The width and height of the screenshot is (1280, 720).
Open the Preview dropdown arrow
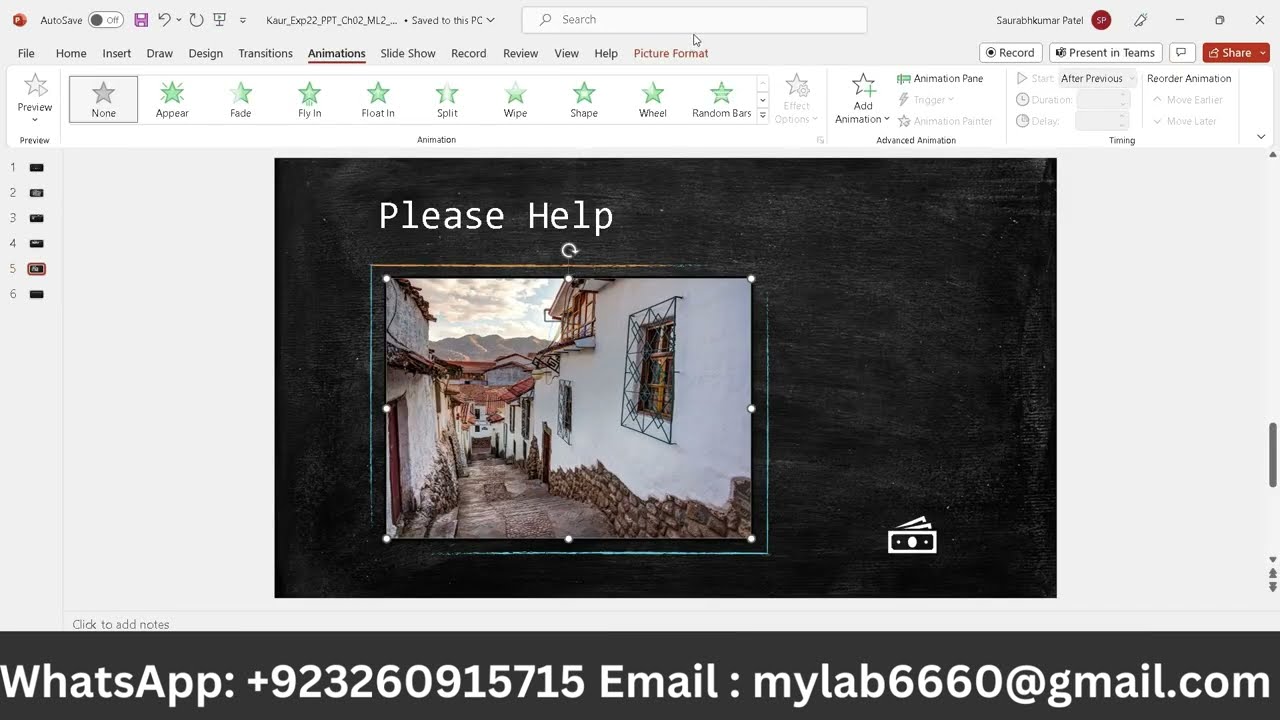(x=35, y=120)
